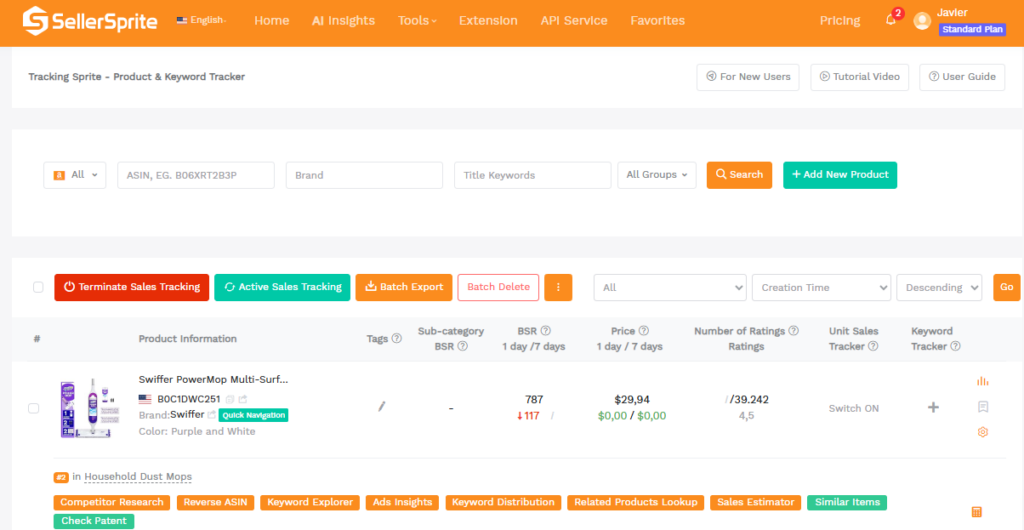
Task: Open the settings gear icon for Swiffer row
Action: pyautogui.click(x=982, y=432)
